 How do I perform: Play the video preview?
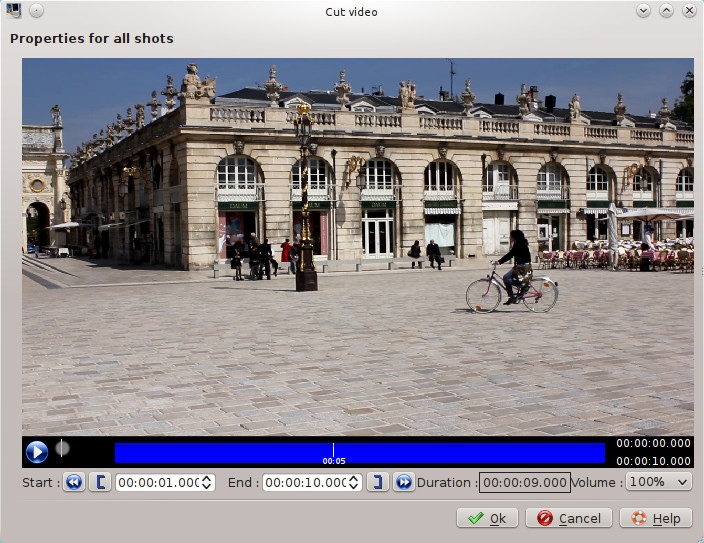(37, 452)
